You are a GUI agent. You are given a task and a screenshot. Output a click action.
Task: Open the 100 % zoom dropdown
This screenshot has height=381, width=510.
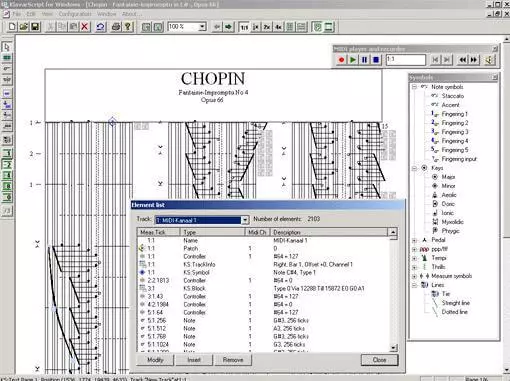coord(202,27)
